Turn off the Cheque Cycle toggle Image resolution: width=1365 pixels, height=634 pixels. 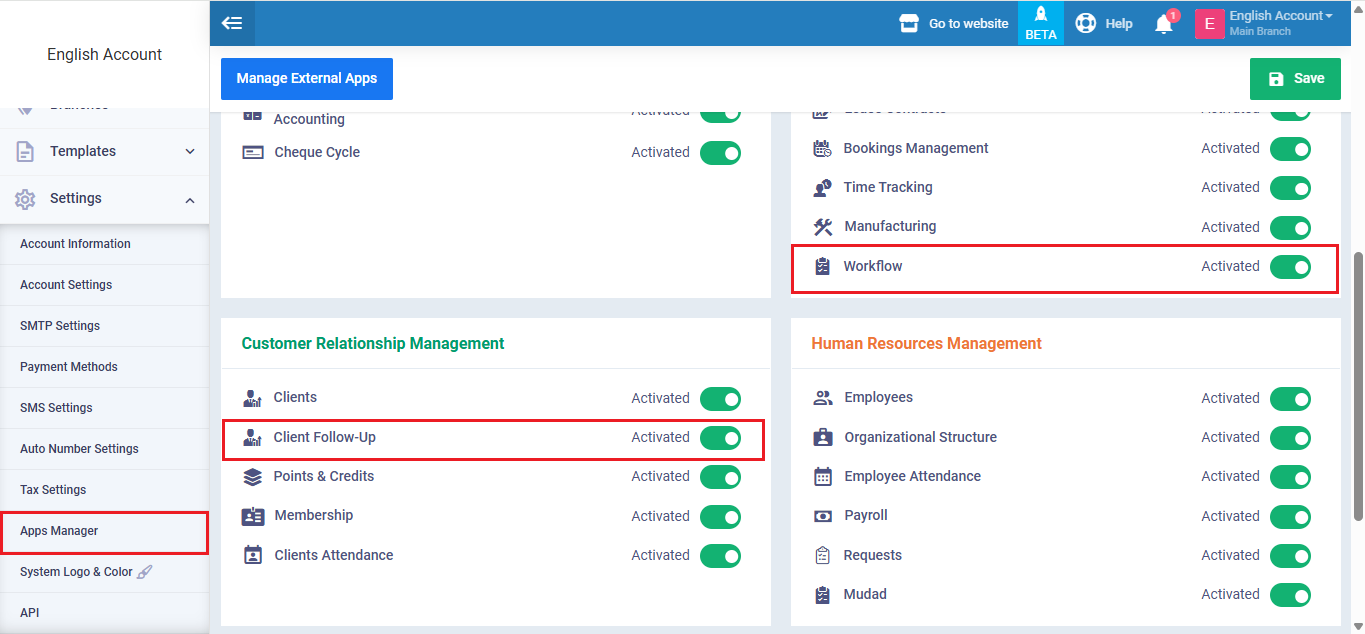pos(720,153)
